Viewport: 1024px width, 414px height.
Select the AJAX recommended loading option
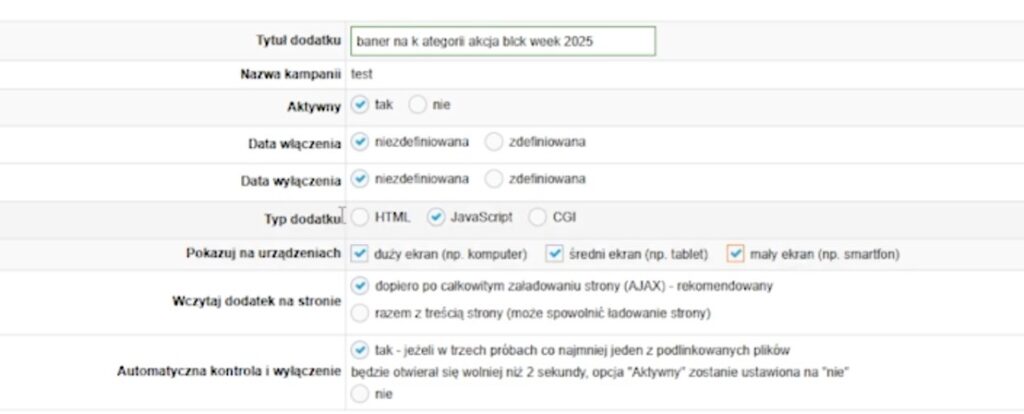[x=361, y=286]
